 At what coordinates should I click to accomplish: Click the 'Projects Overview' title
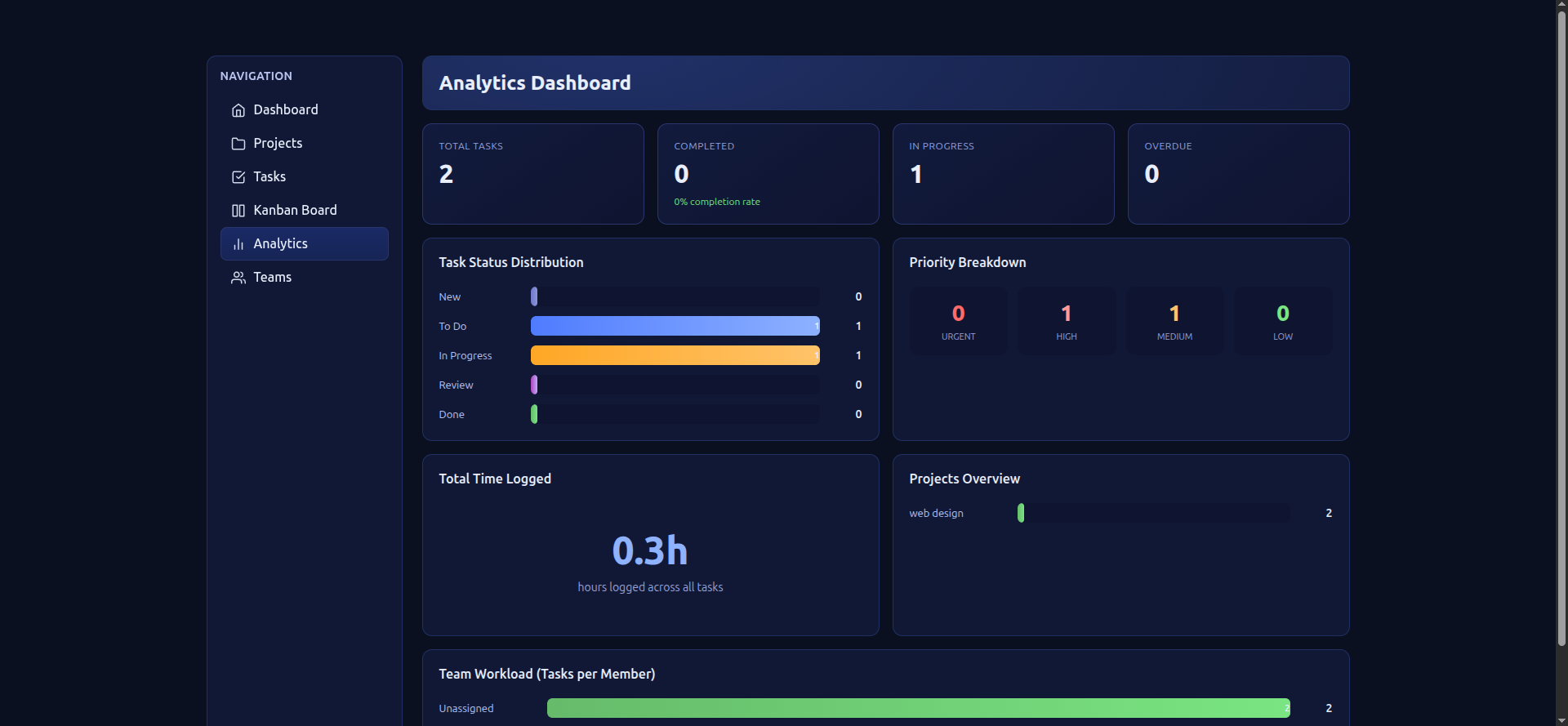[964, 479]
